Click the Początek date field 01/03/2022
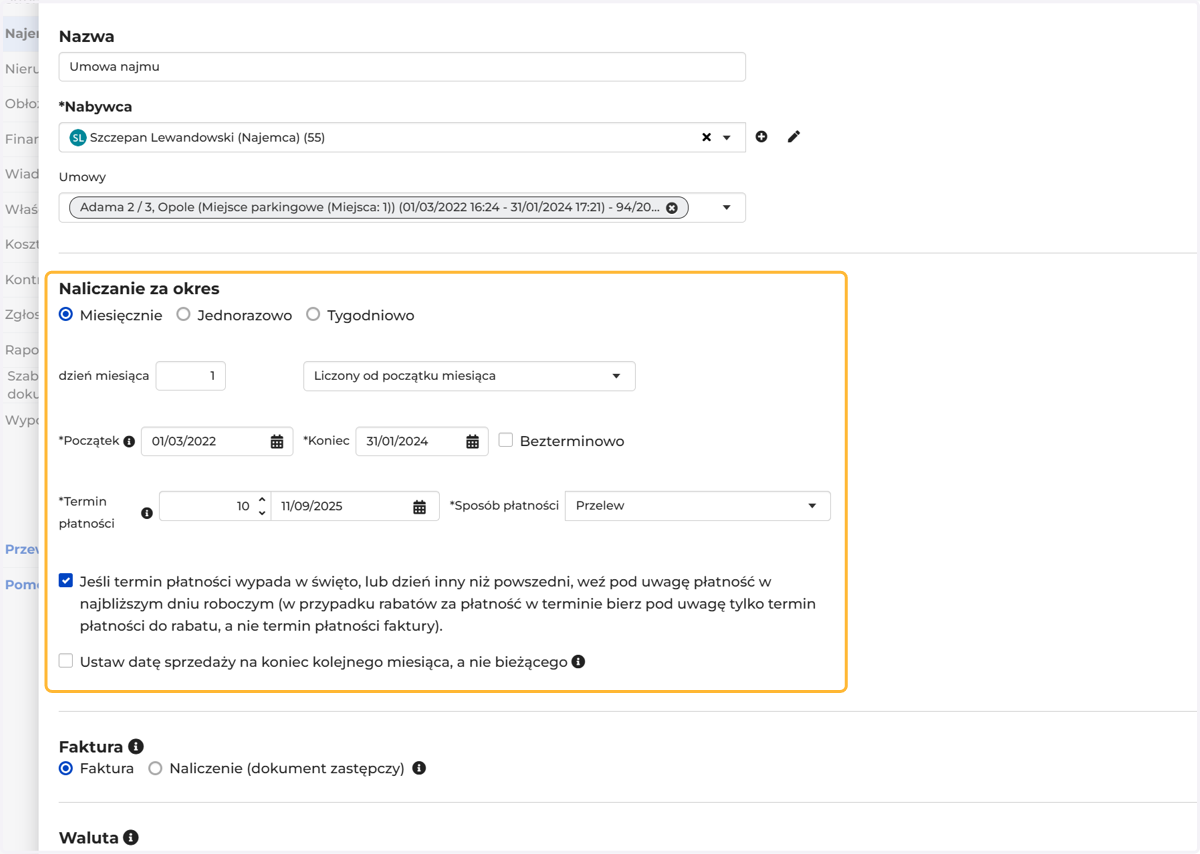 coord(217,441)
